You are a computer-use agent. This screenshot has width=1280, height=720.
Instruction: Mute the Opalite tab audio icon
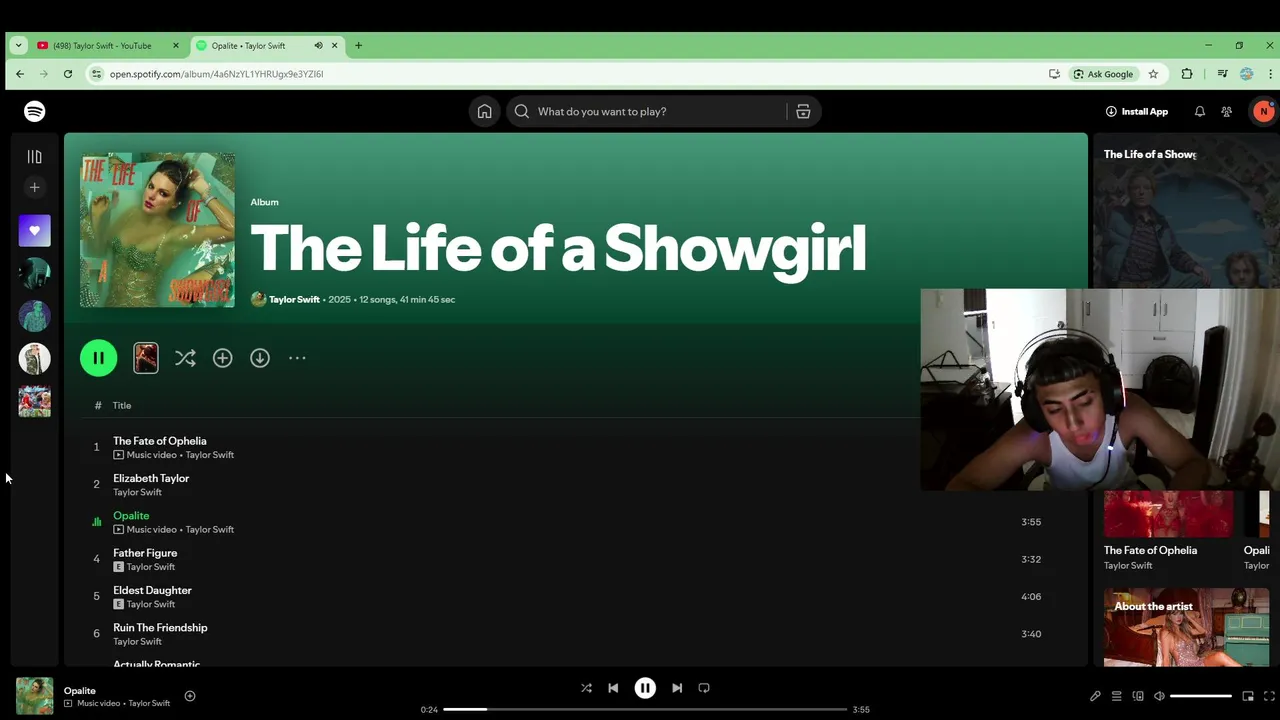pos(318,45)
